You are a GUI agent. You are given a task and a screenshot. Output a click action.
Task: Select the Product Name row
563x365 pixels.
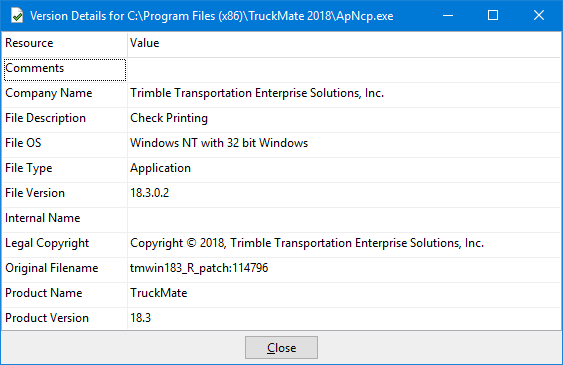281,293
